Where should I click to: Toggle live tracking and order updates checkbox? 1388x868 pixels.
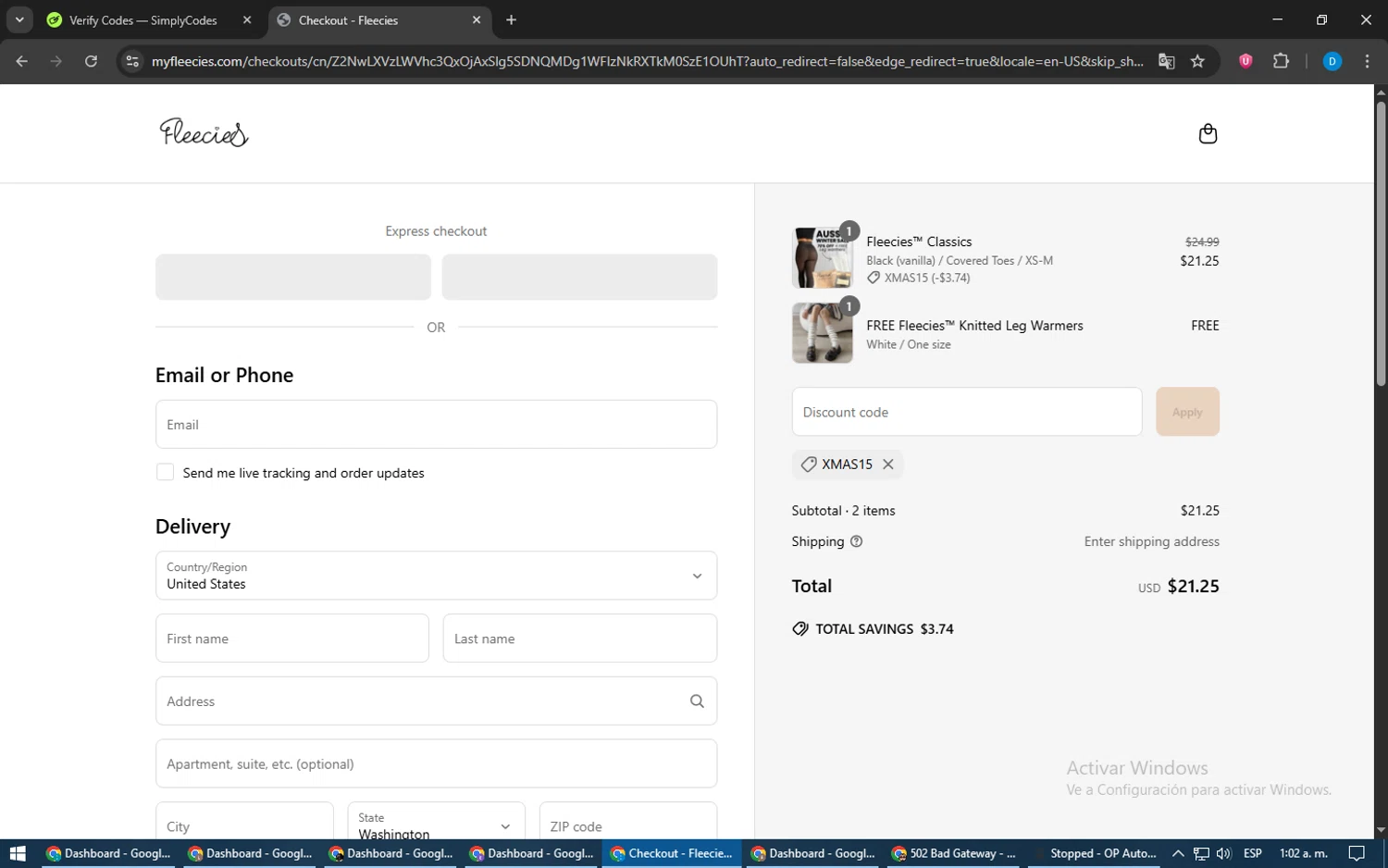pyautogui.click(x=165, y=472)
